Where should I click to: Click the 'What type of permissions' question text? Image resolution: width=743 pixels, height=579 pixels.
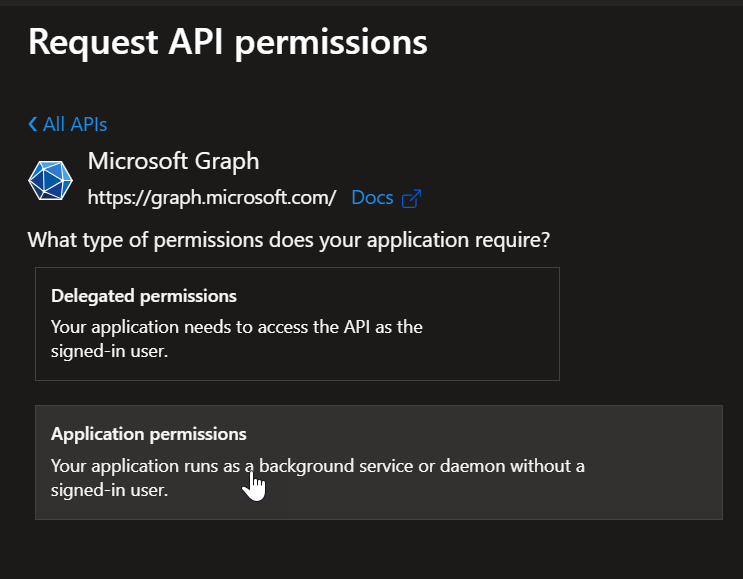(289, 240)
